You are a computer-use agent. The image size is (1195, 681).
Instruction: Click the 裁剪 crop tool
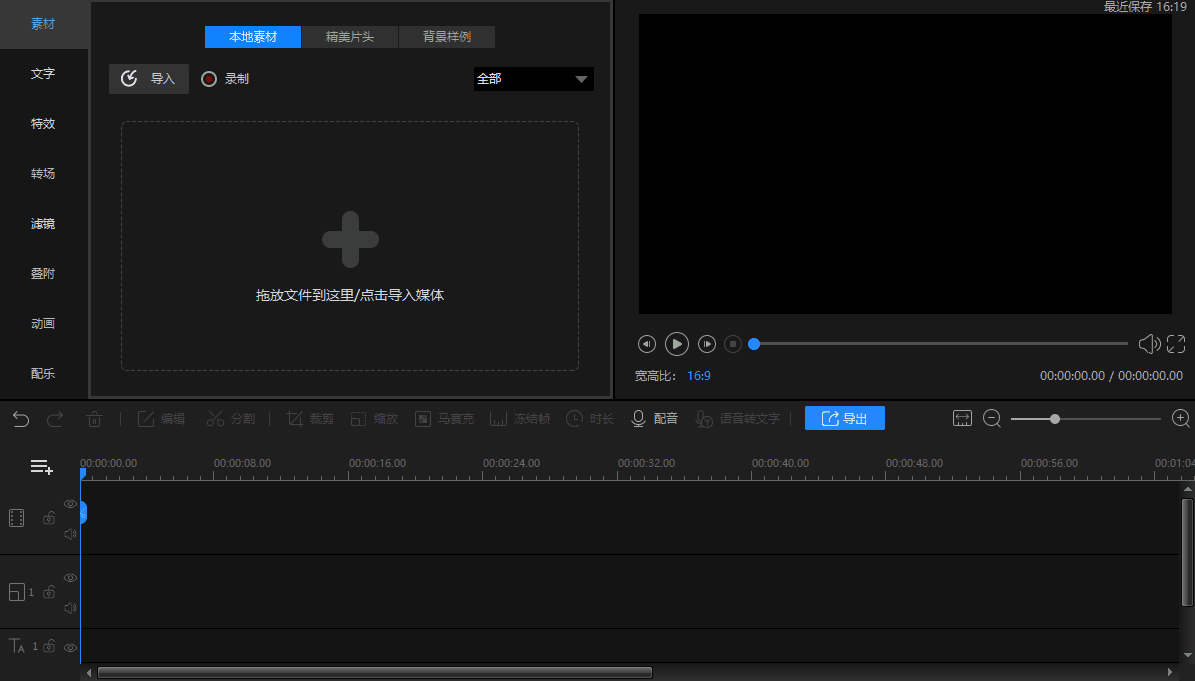point(310,419)
